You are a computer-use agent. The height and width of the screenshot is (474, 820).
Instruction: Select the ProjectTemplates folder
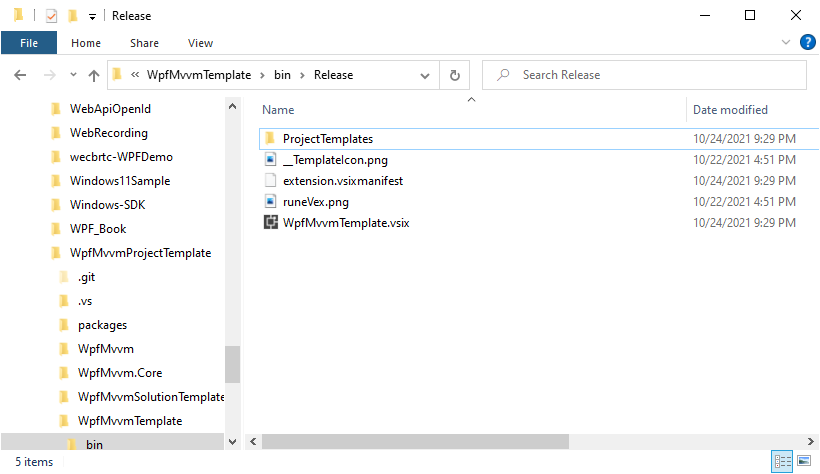coord(328,139)
